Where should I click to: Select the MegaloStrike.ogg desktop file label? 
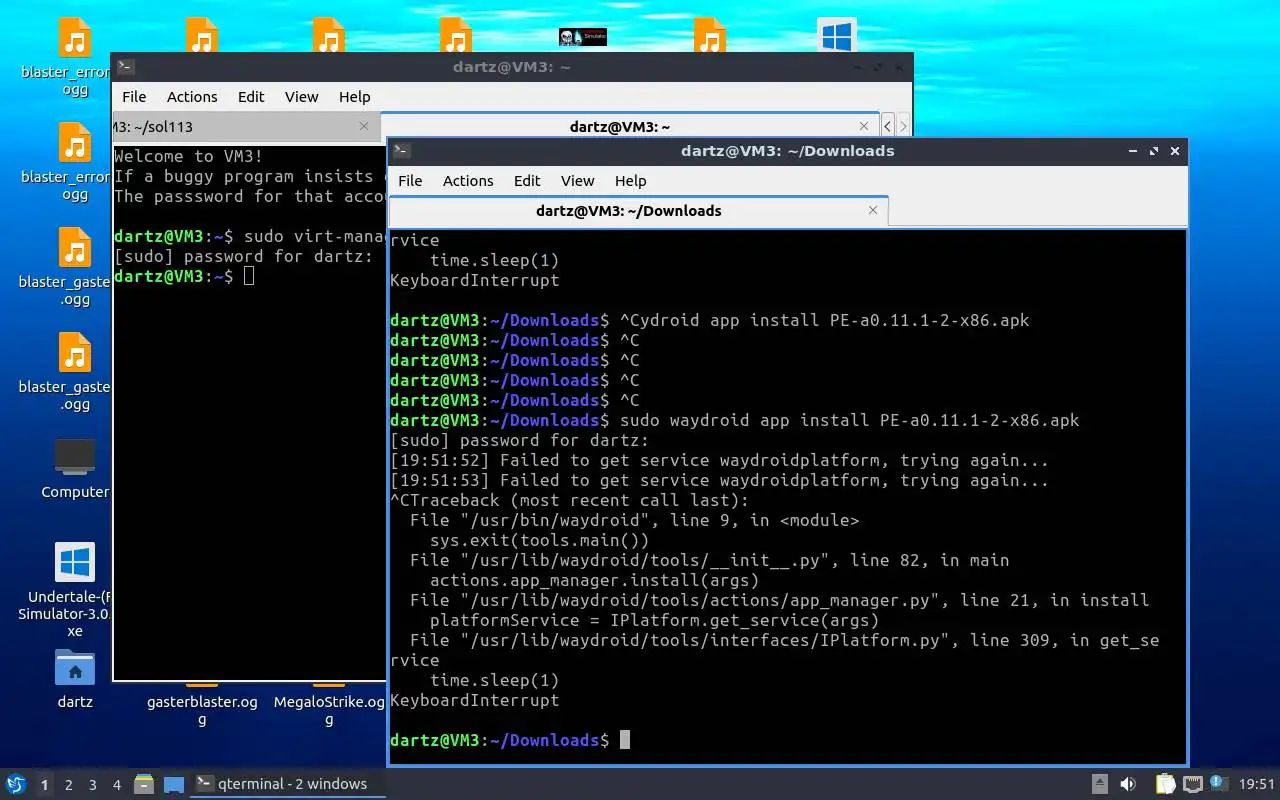(329, 710)
